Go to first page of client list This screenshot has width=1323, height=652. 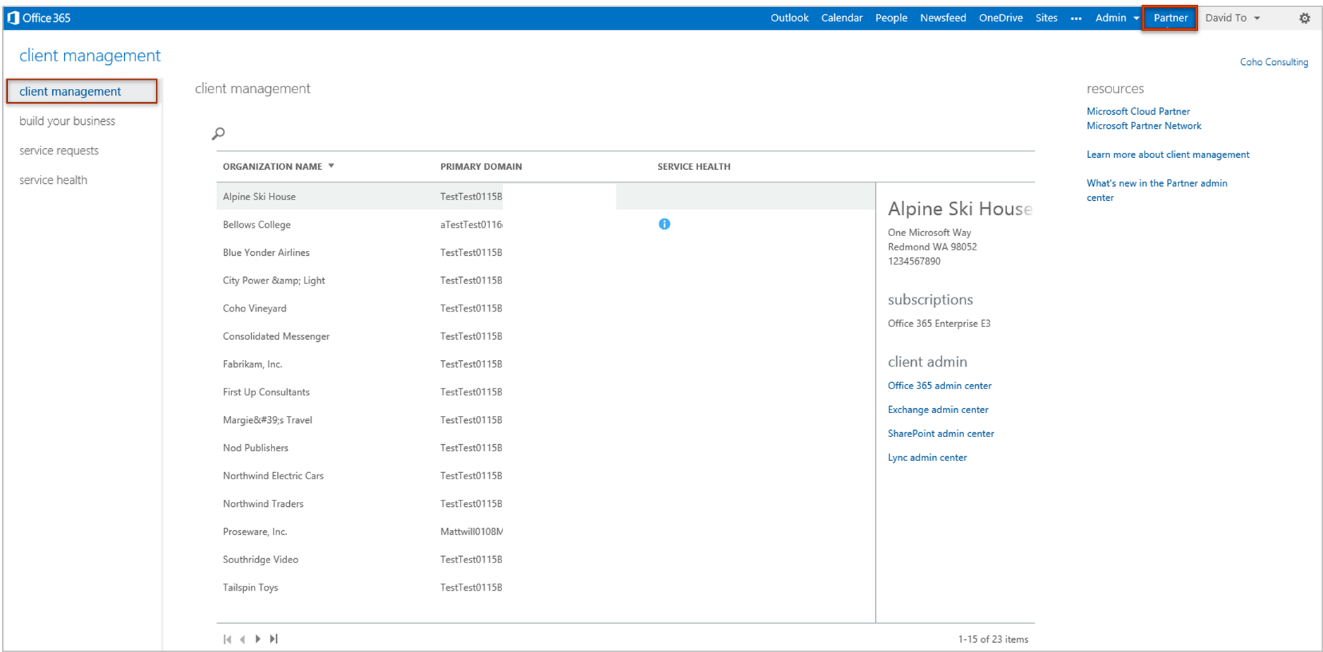pyautogui.click(x=227, y=639)
